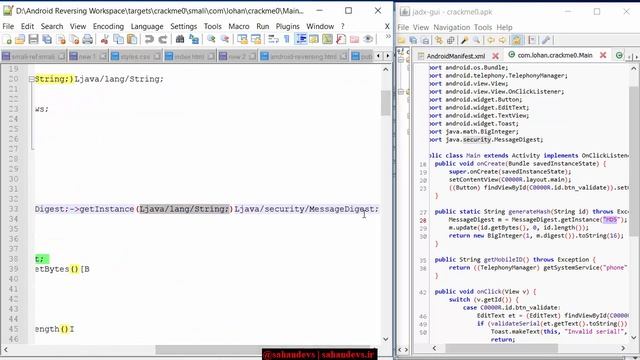640x360 pixels.
Task: Click the Save All icon in Notepad++
Action: click(x=47, y=39)
